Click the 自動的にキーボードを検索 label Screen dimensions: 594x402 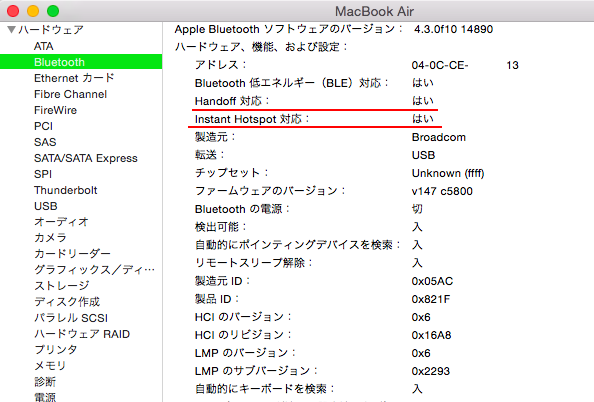tap(265, 389)
